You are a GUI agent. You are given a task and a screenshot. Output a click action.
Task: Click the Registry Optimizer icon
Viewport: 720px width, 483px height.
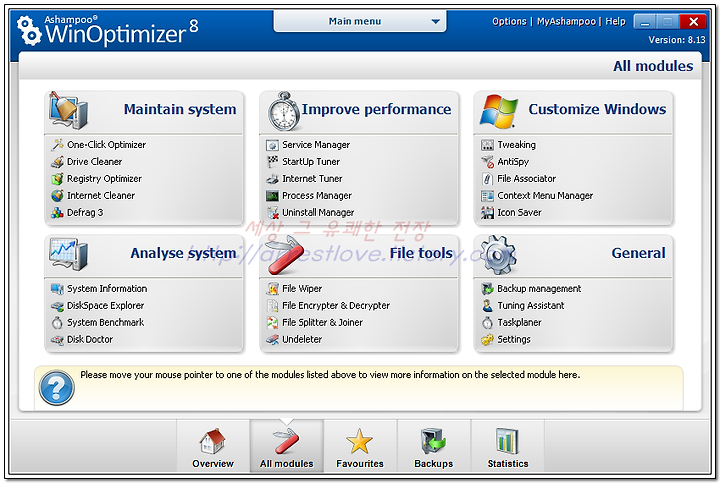point(57,179)
